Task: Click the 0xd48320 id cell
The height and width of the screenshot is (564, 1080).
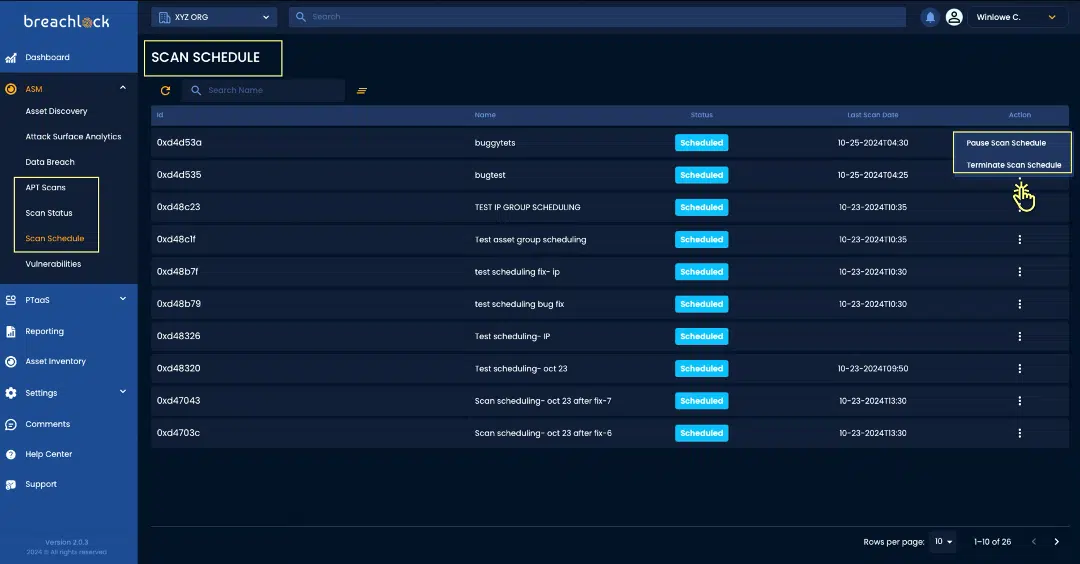Action: [178, 368]
